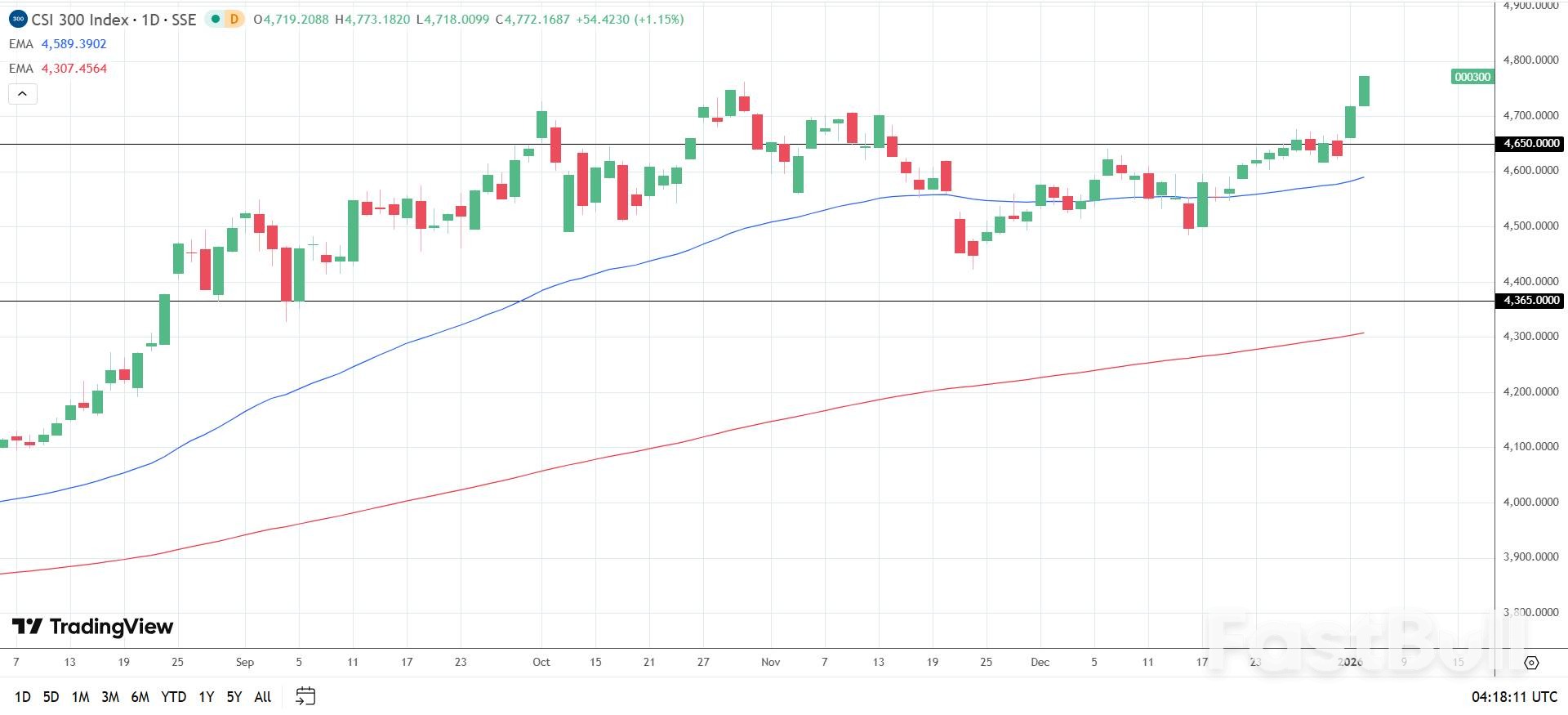Open chart settings hexagon gear icon

(x=1531, y=663)
